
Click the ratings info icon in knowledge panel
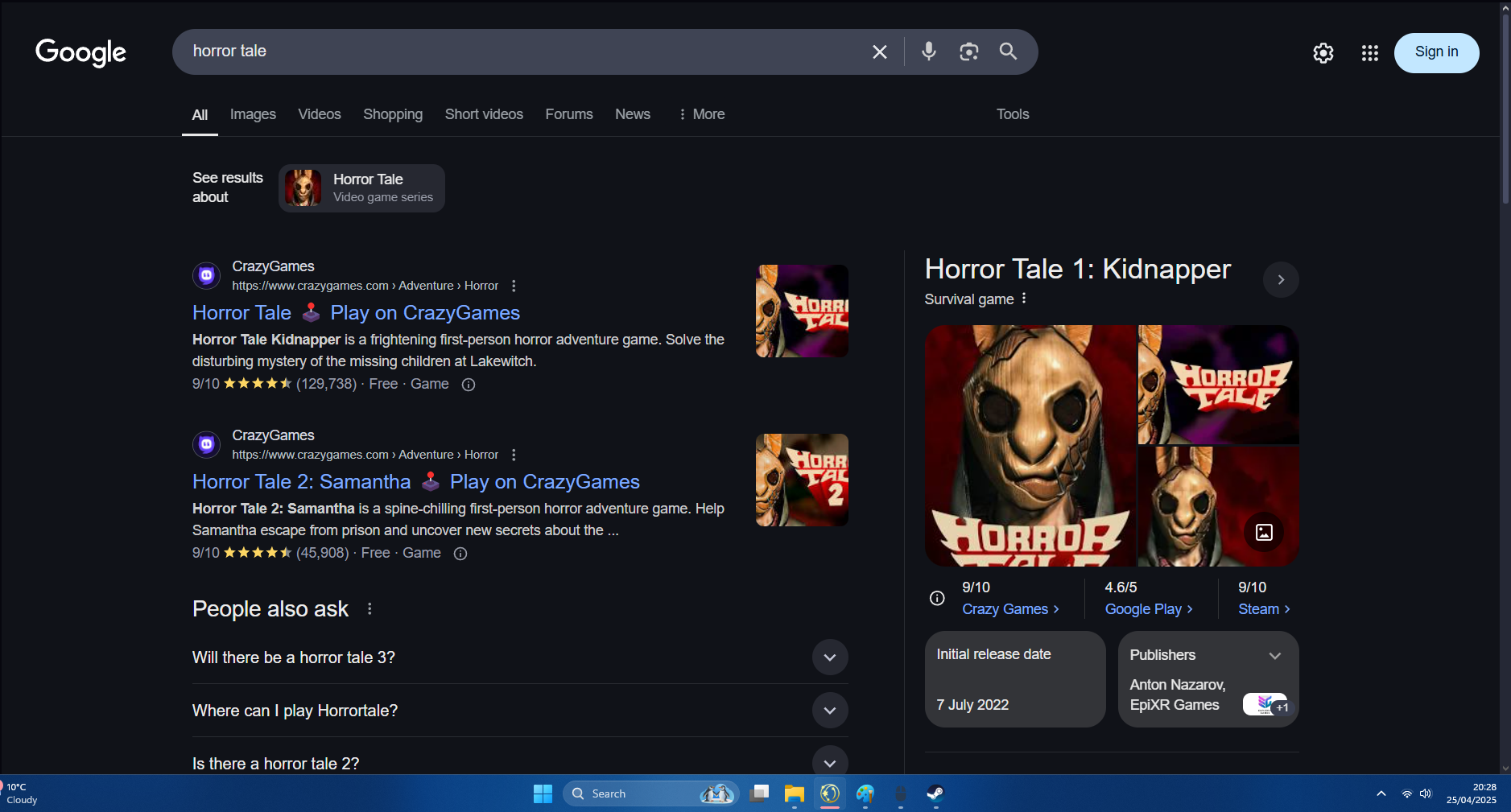click(937, 598)
